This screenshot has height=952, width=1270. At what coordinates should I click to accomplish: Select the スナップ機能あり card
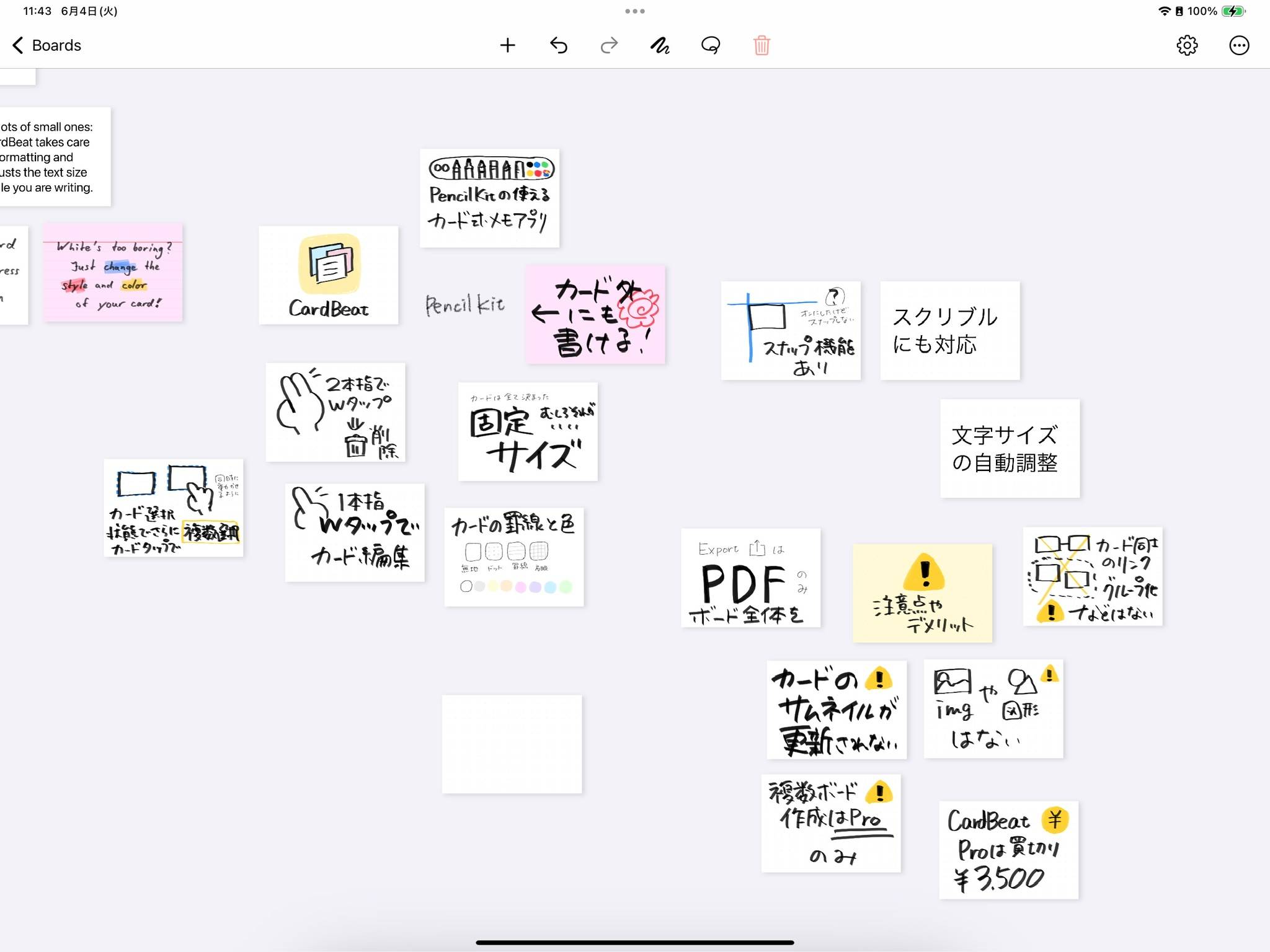[791, 330]
